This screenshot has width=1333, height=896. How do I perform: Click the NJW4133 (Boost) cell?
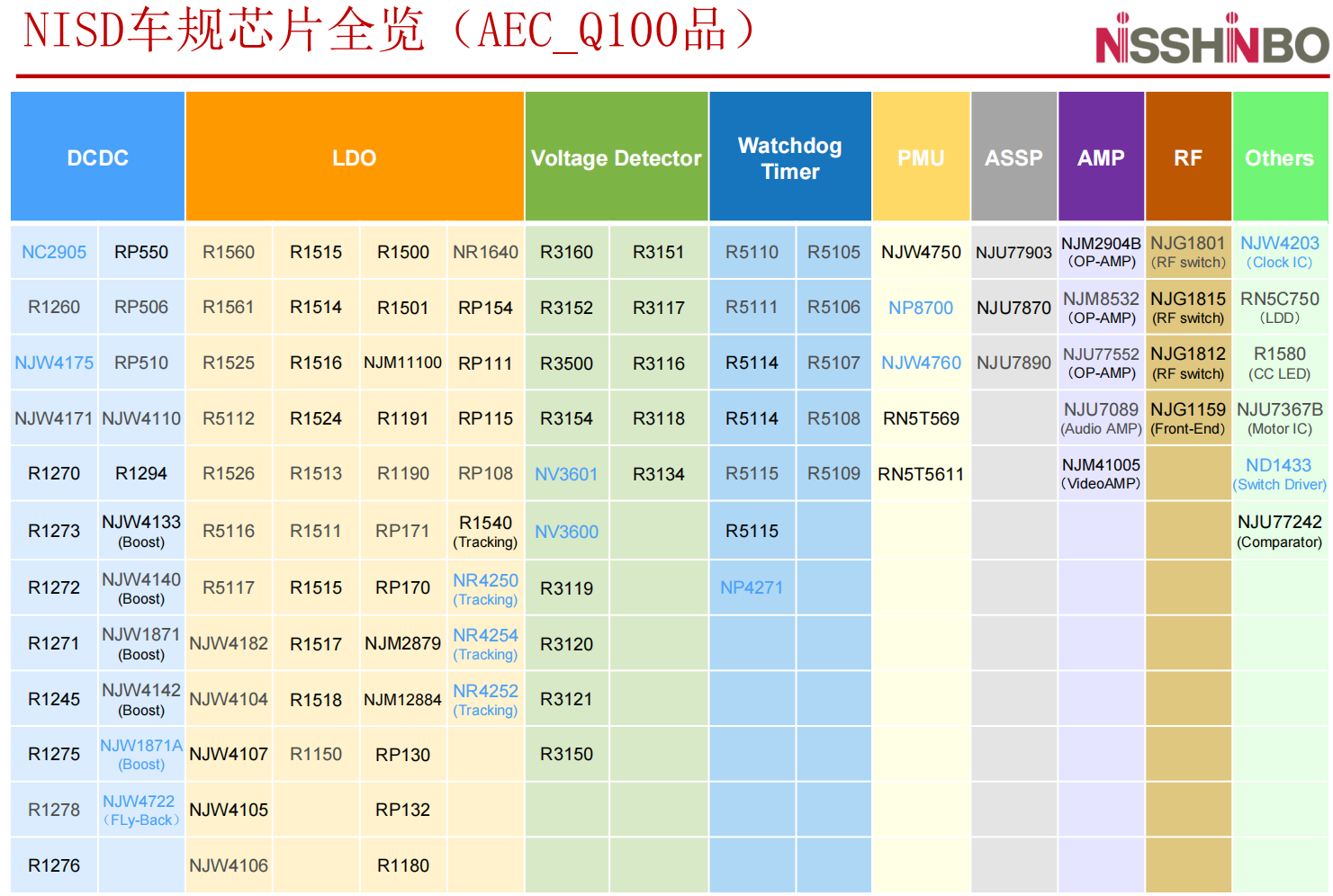tap(141, 531)
